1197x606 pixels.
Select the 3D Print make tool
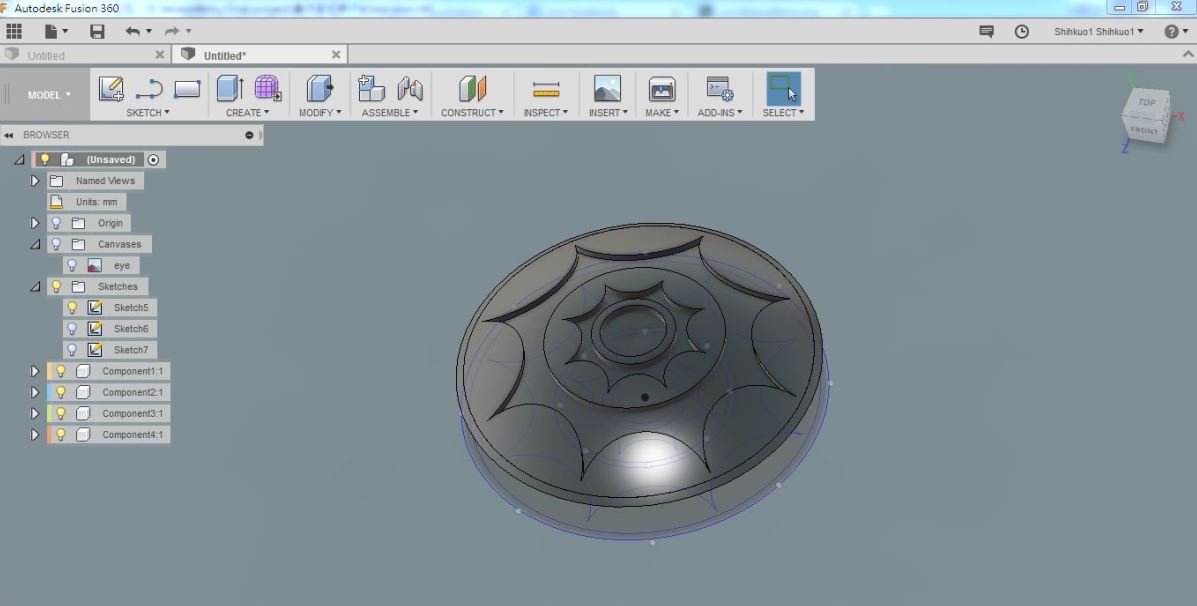click(x=662, y=89)
